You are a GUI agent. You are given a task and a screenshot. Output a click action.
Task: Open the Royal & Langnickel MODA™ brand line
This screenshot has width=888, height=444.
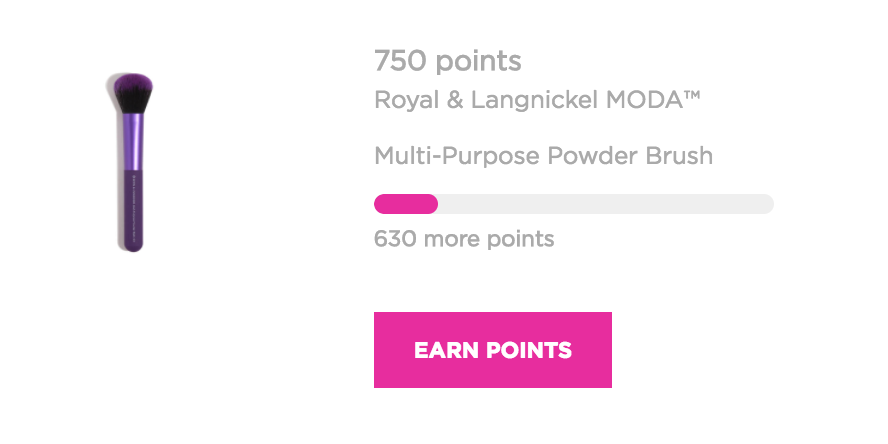pyautogui.click(x=537, y=100)
